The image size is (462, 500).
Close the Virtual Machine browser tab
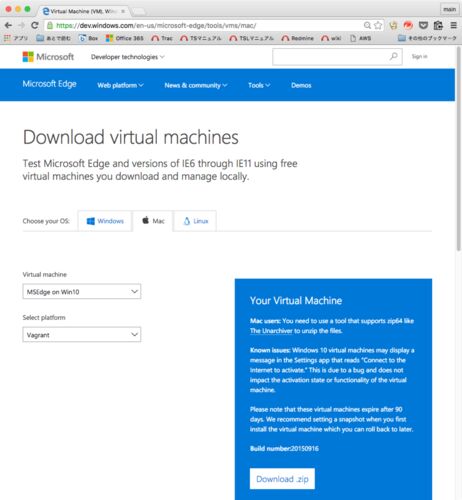[x=123, y=11]
